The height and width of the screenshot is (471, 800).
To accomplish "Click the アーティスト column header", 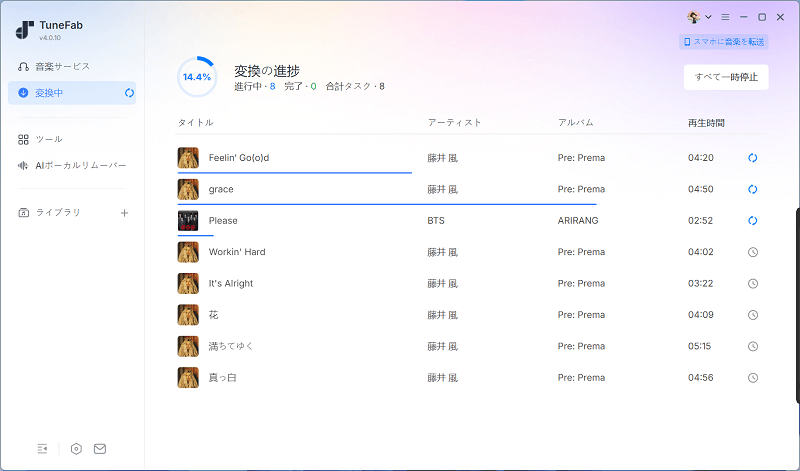I will pos(454,122).
